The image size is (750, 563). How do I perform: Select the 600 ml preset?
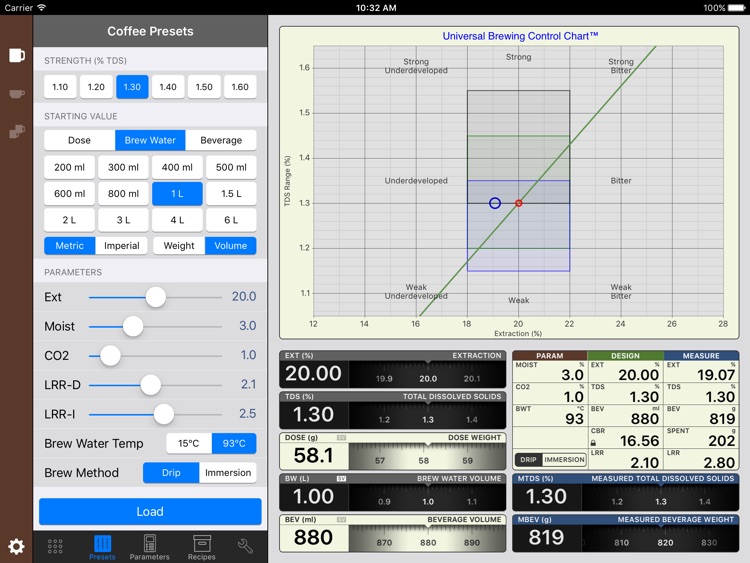point(69,194)
